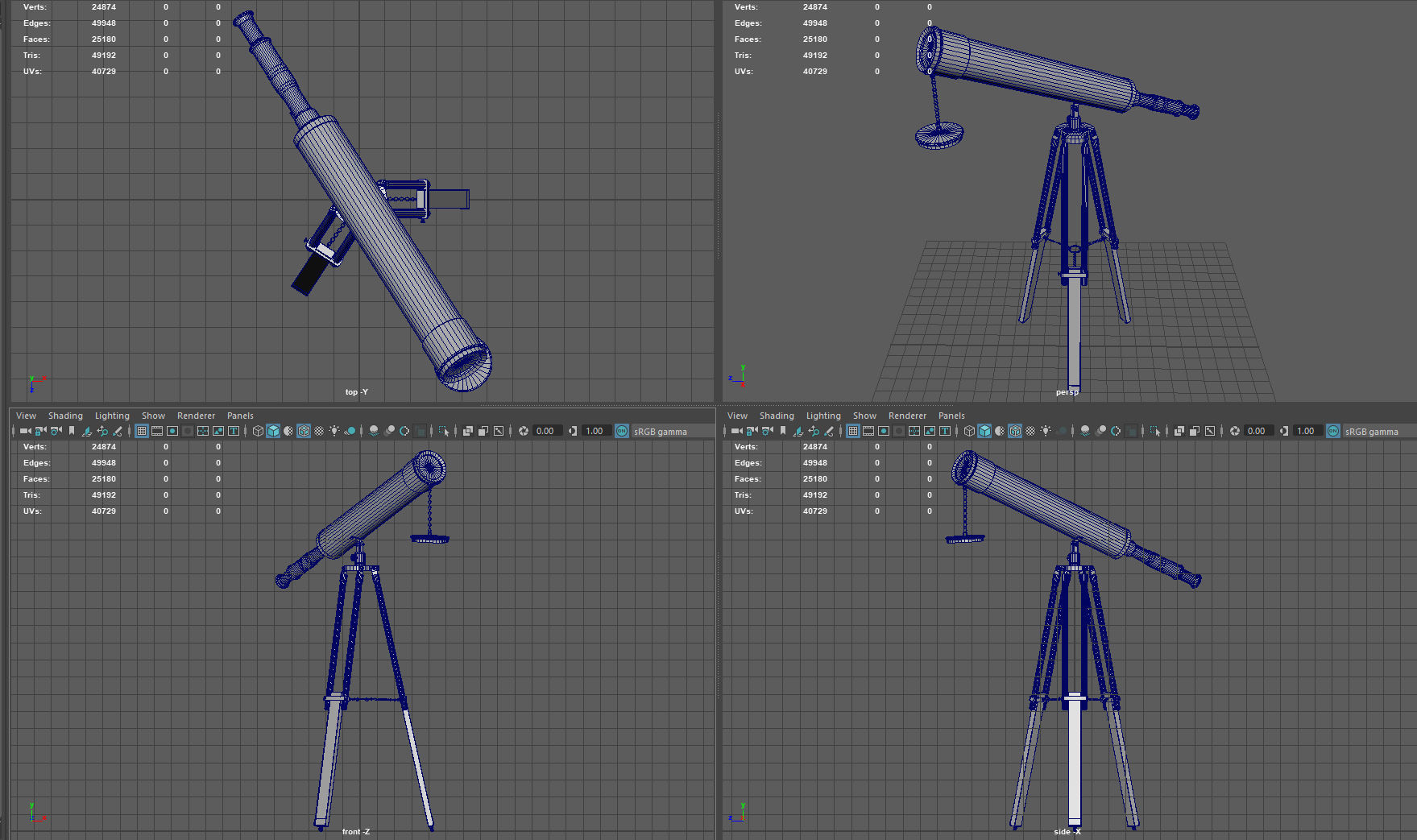Toggle X-Ray mode in front panel toolbar
The image size is (1417, 840).
[468, 431]
